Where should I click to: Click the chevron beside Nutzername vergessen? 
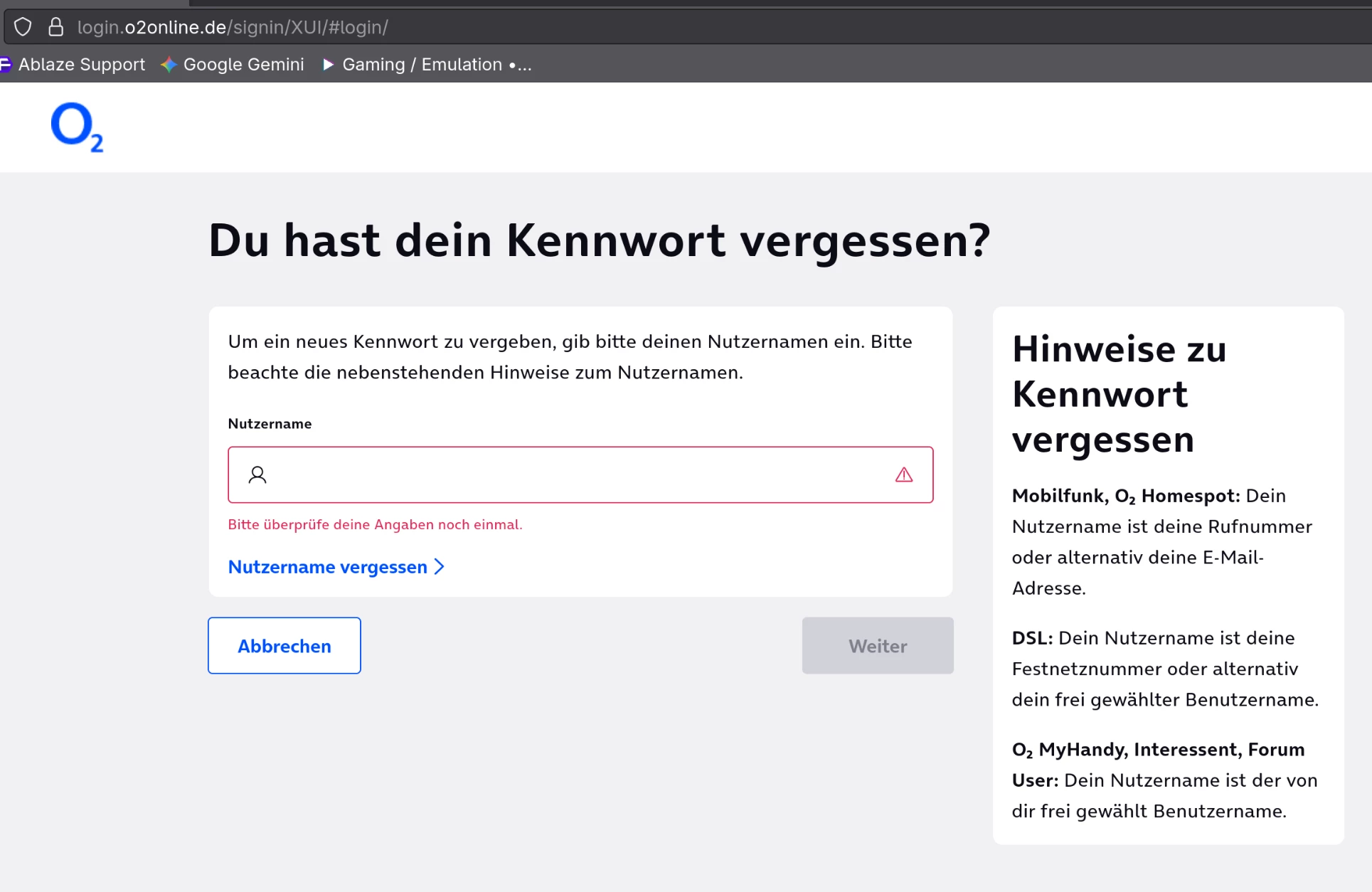(x=440, y=567)
